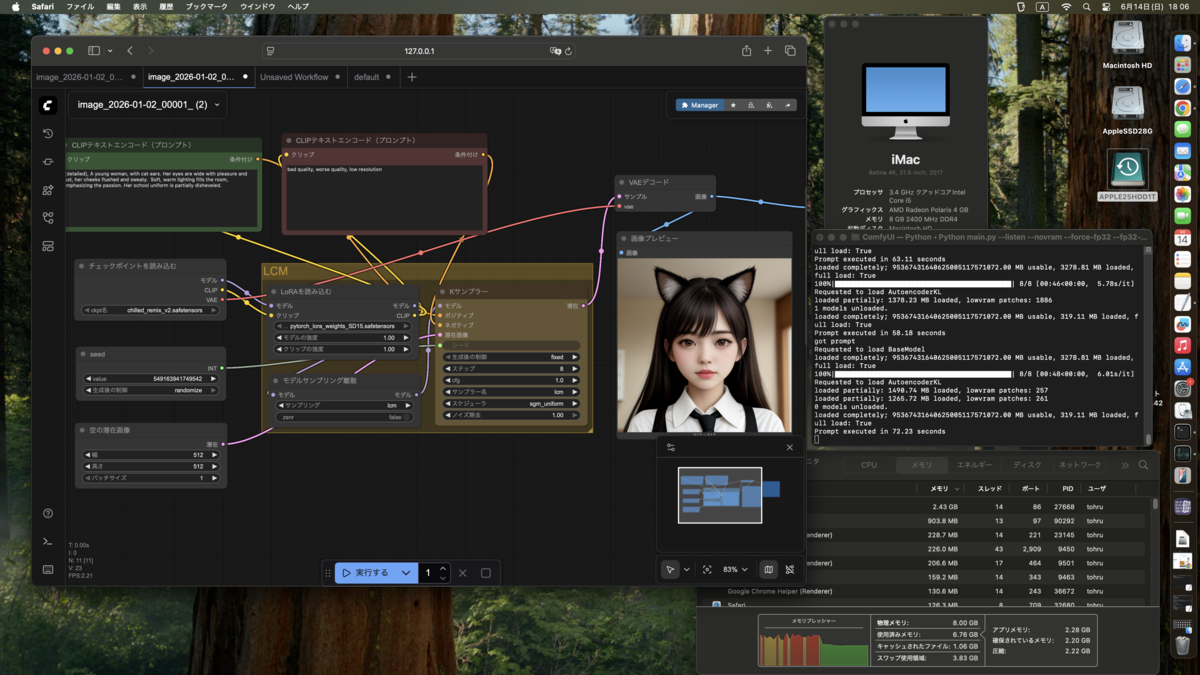Open scheduler sgm_uniform selector
The width and height of the screenshot is (1200, 675).
tap(511, 404)
